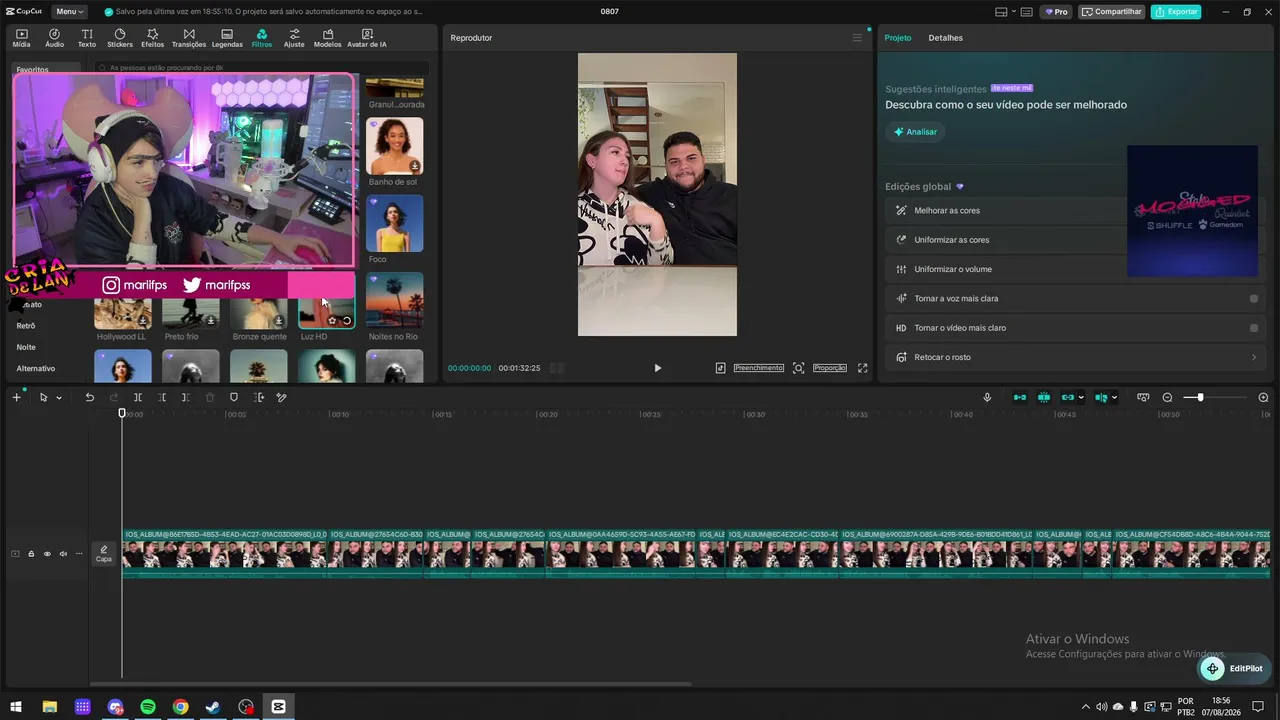
Task: Click the quality icon left of Preenchimento
Action: point(720,368)
